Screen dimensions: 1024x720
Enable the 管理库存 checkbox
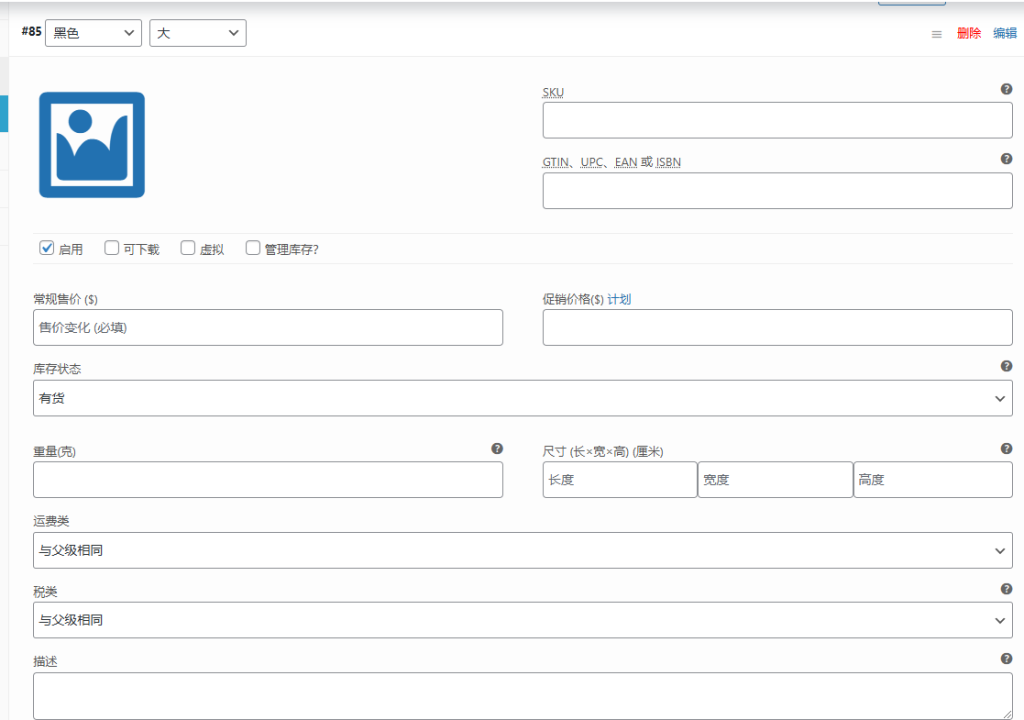click(x=252, y=247)
